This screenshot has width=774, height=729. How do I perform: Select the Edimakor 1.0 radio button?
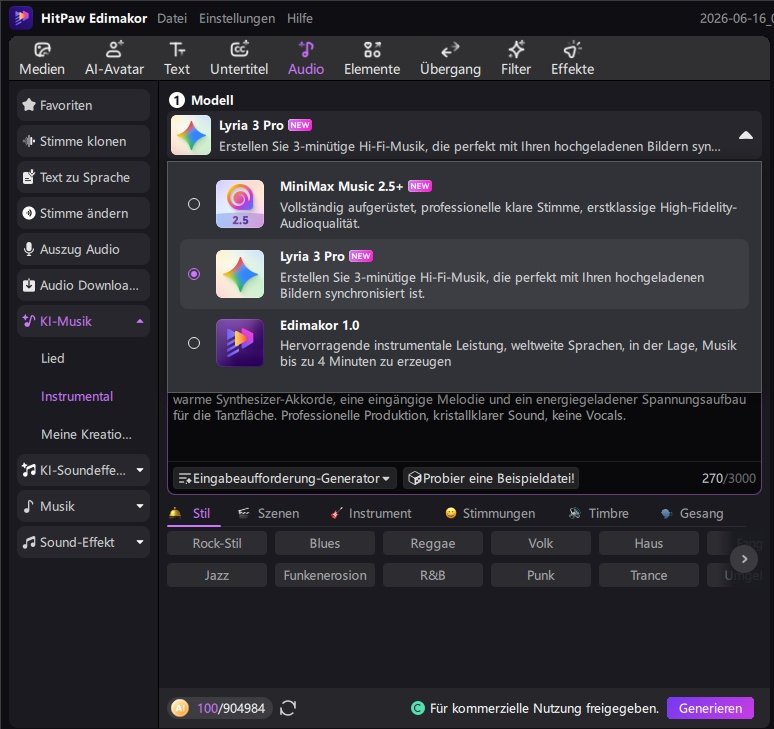(x=194, y=343)
